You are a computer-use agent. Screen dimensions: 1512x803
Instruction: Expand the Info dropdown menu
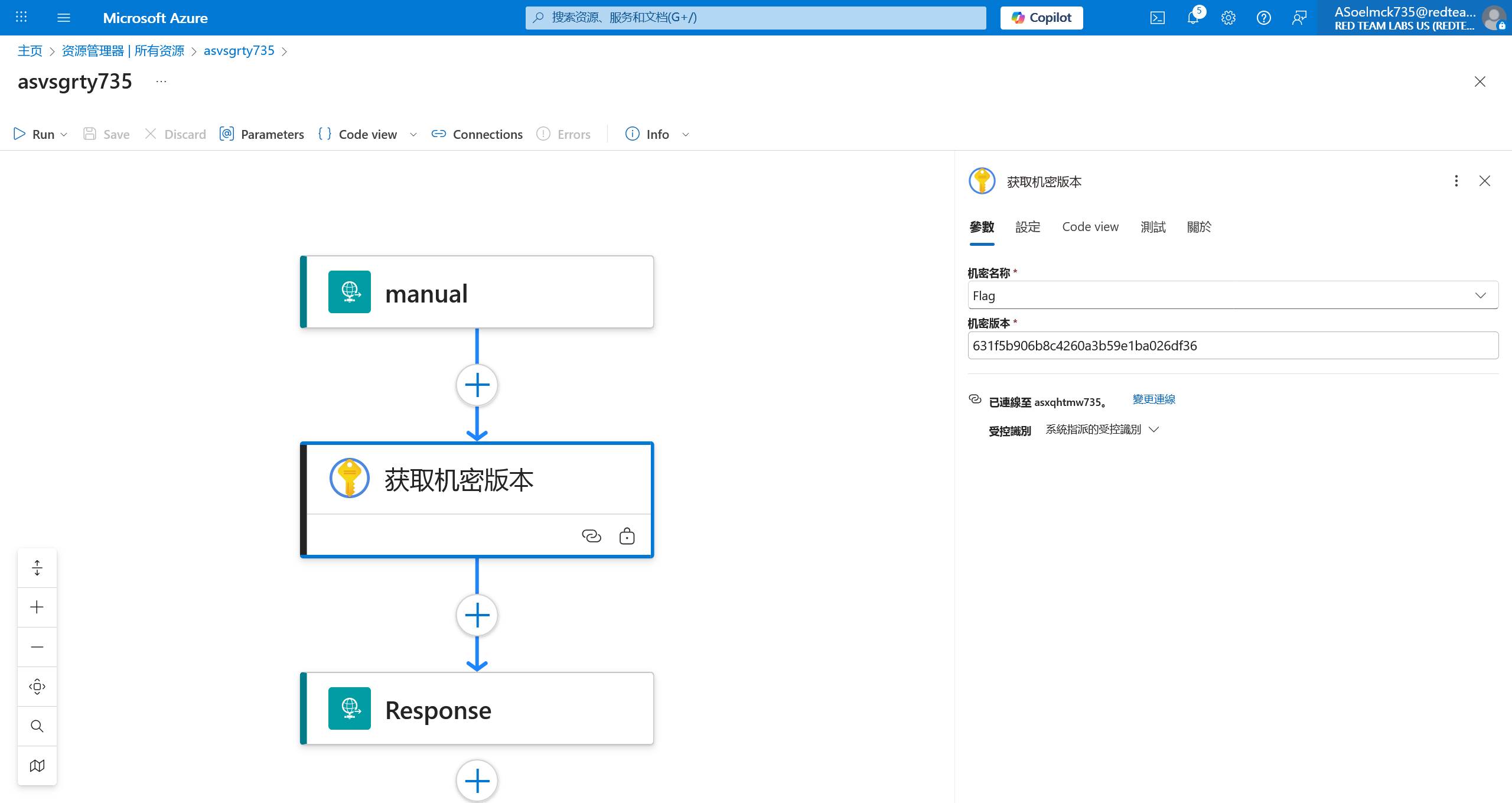pyautogui.click(x=685, y=135)
